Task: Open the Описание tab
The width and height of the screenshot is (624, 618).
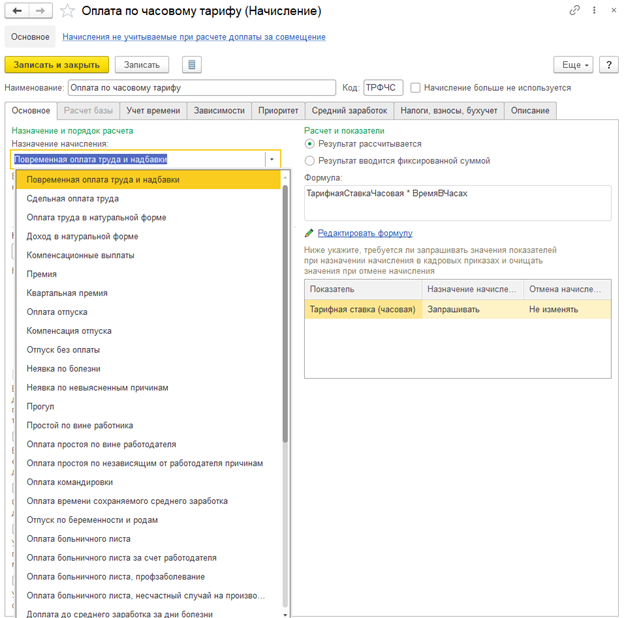Action: point(530,111)
